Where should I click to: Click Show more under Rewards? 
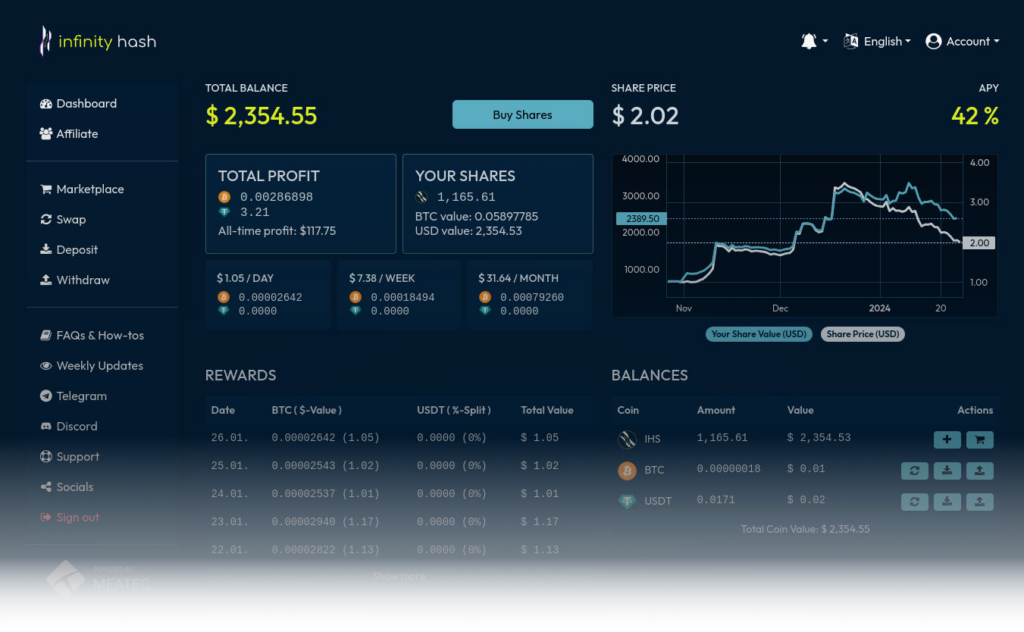pos(401,576)
